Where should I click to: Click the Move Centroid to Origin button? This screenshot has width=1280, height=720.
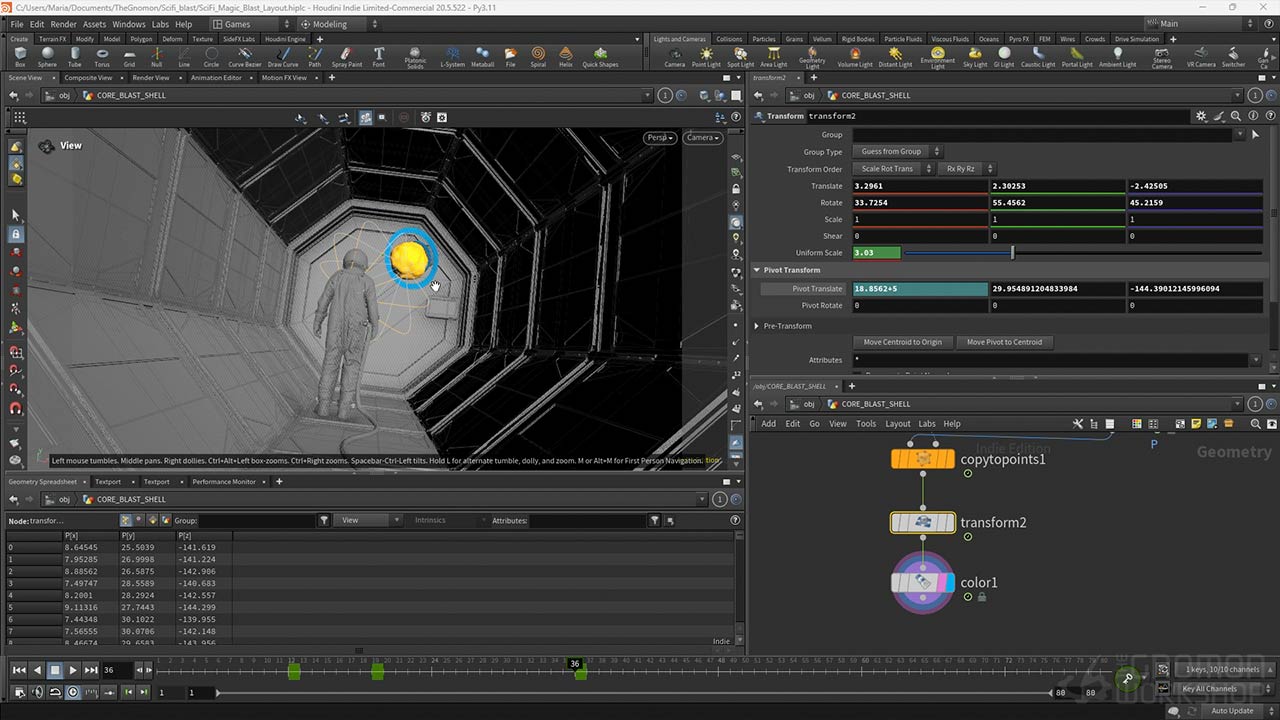tap(902, 342)
